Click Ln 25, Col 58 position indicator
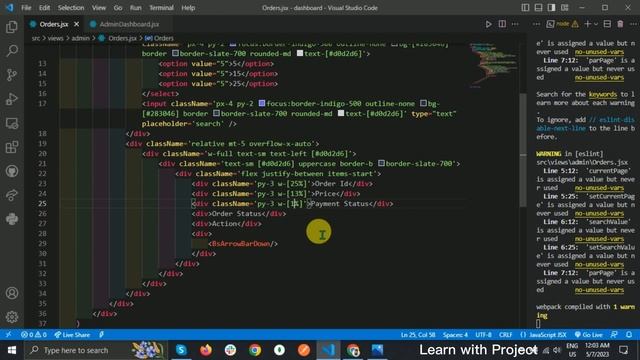Screen dimensions: 640x360 pyautogui.click(x=418, y=335)
